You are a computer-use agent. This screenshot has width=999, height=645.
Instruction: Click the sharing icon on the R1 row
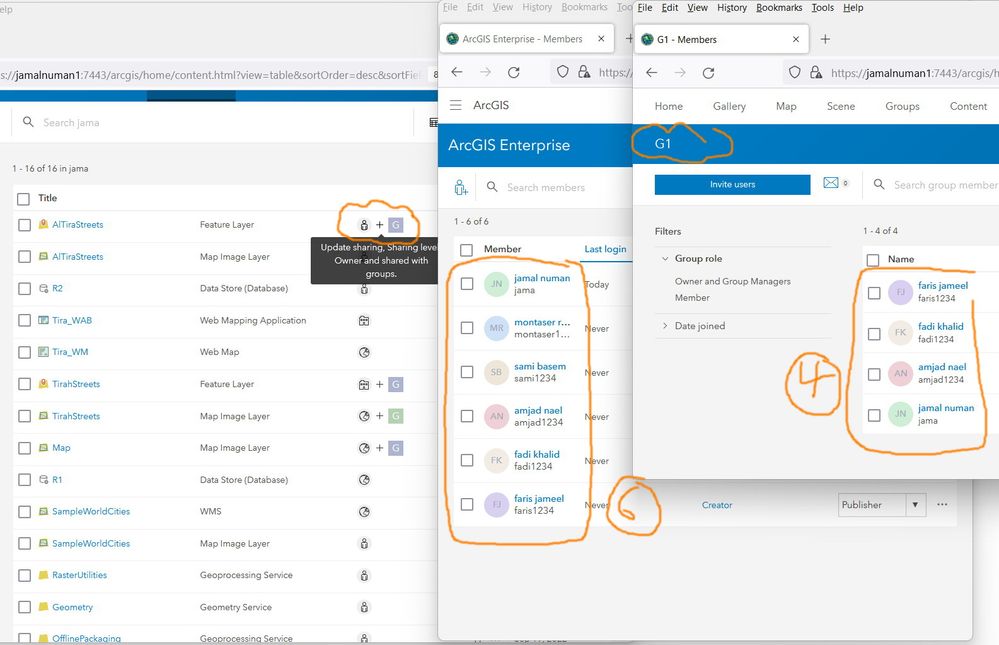364,480
